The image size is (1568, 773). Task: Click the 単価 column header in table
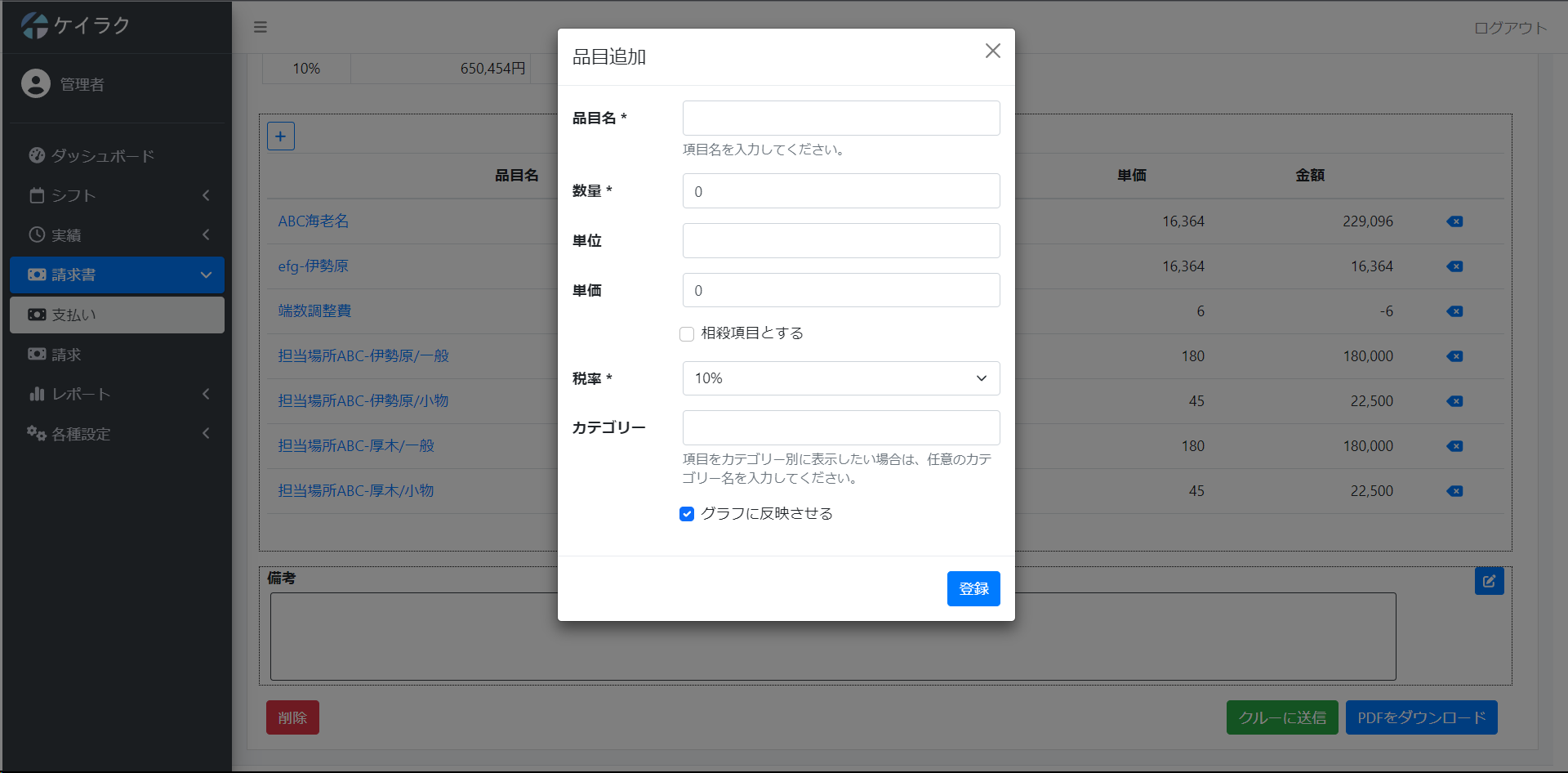[x=1132, y=176]
